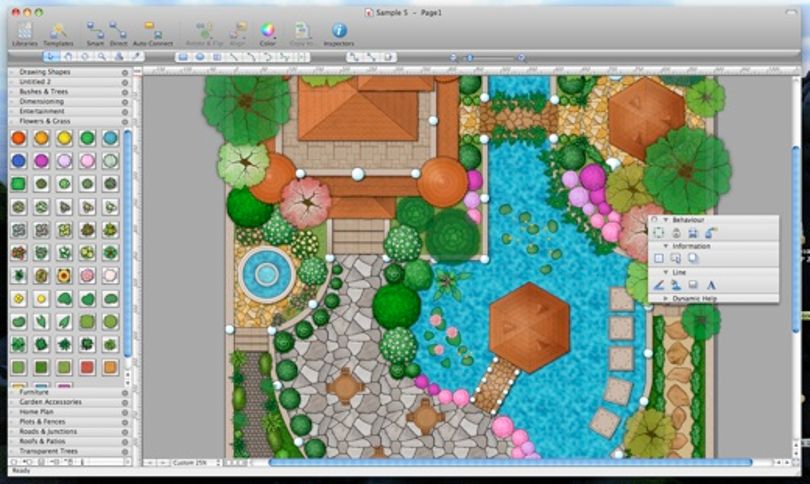Open the Inspectors info icon

pos(339,35)
